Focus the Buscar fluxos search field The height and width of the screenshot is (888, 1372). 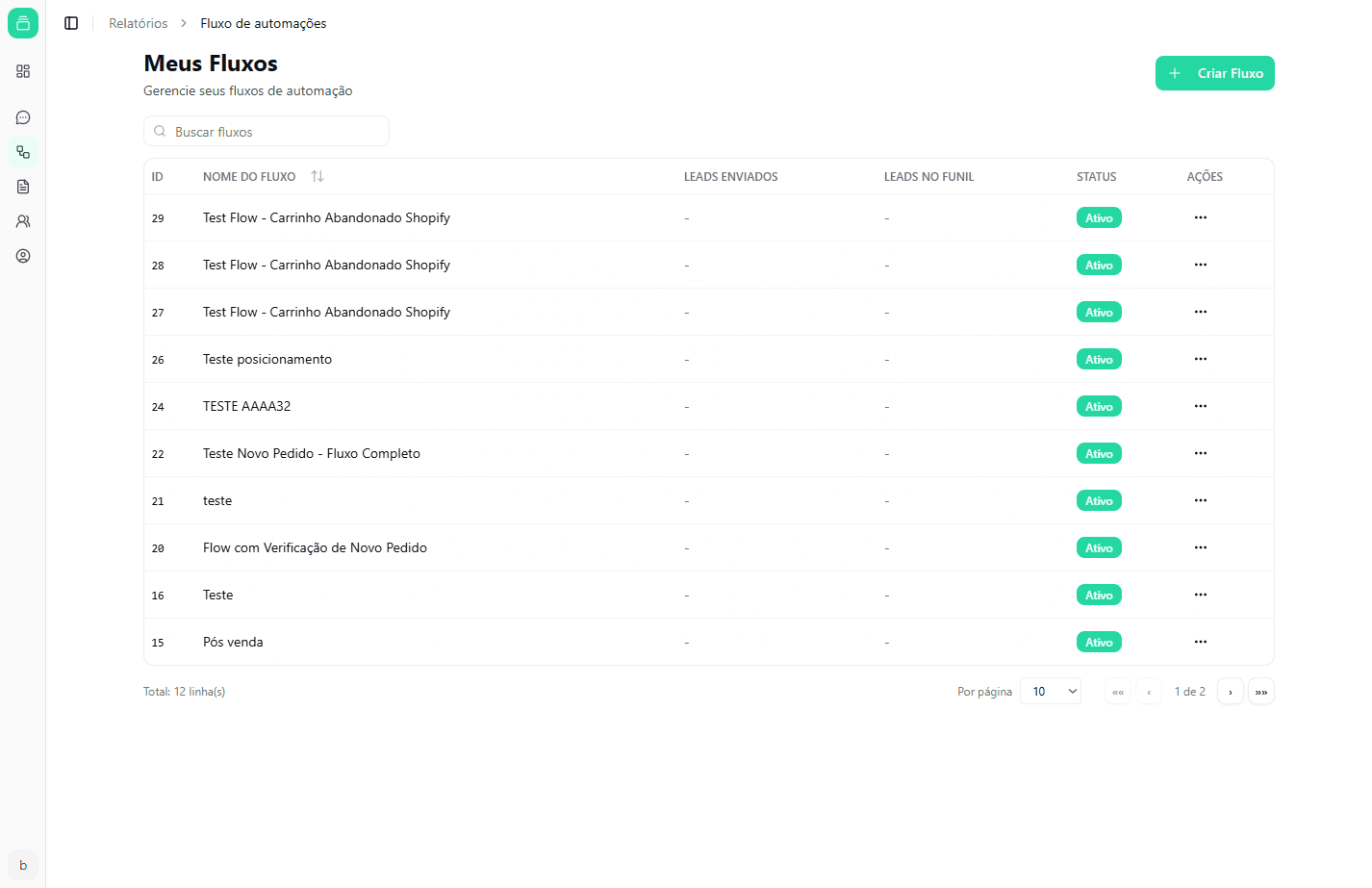(x=267, y=131)
